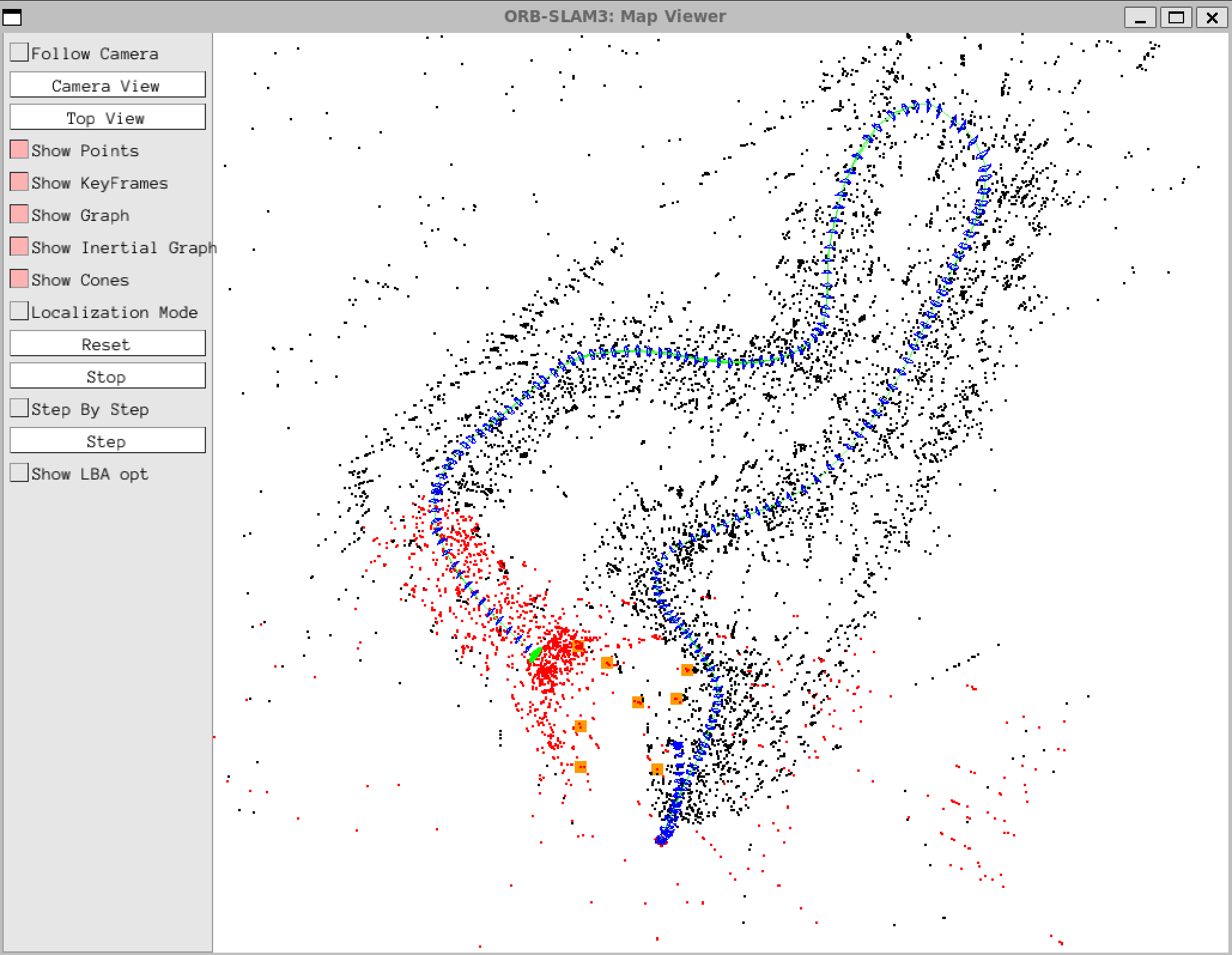
Task: Click the Stop button
Action: (107, 376)
